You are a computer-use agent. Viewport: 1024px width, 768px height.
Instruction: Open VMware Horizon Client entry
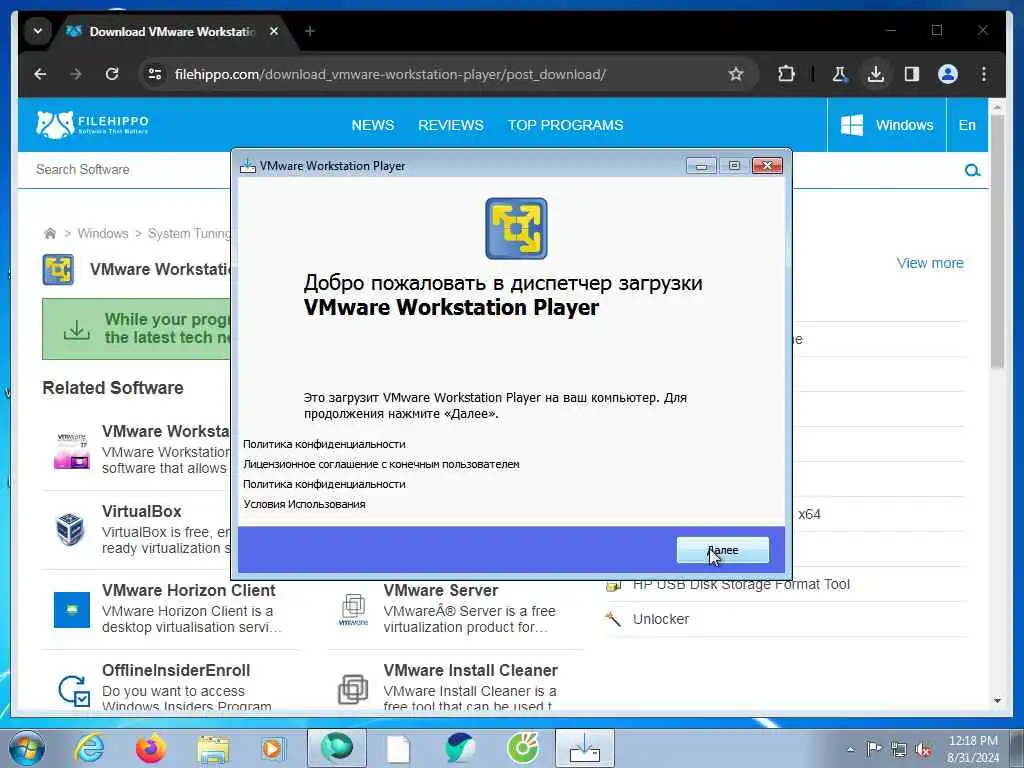189,590
